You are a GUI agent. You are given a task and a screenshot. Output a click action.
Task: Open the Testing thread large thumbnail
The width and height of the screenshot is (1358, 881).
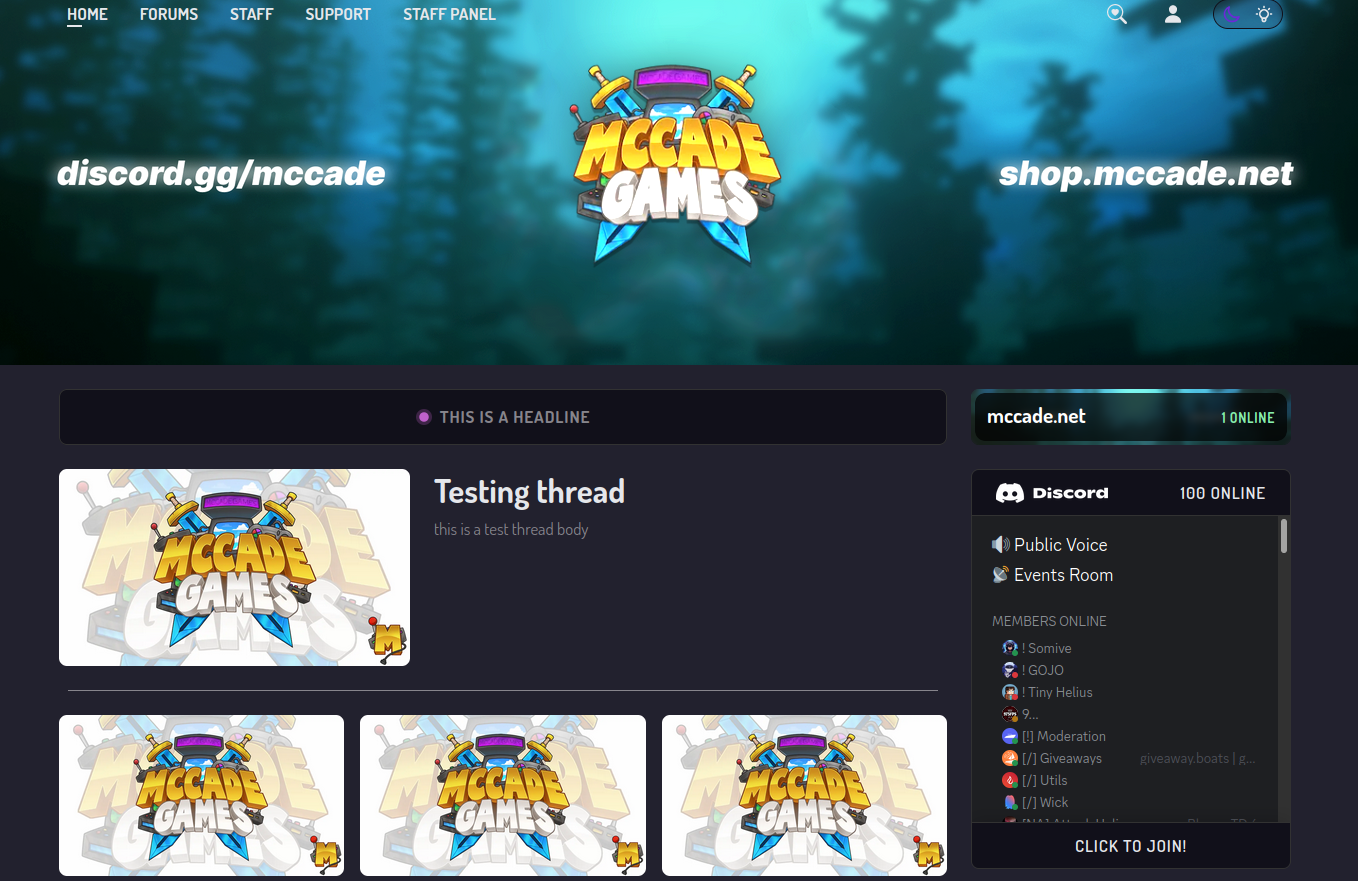pyautogui.click(x=234, y=567)
